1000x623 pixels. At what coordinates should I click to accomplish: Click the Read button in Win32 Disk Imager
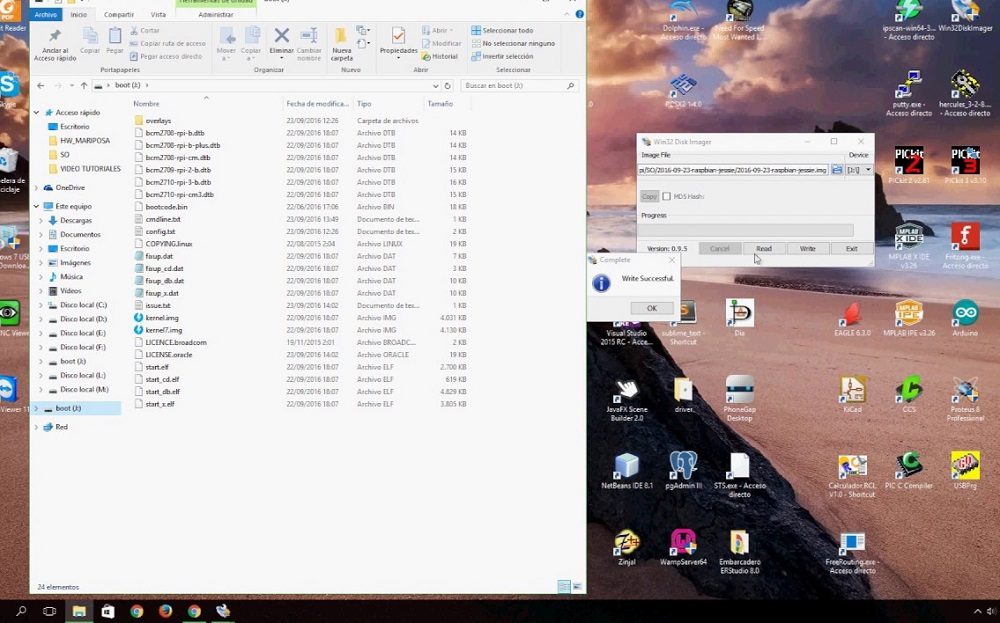tap(763, 249)
